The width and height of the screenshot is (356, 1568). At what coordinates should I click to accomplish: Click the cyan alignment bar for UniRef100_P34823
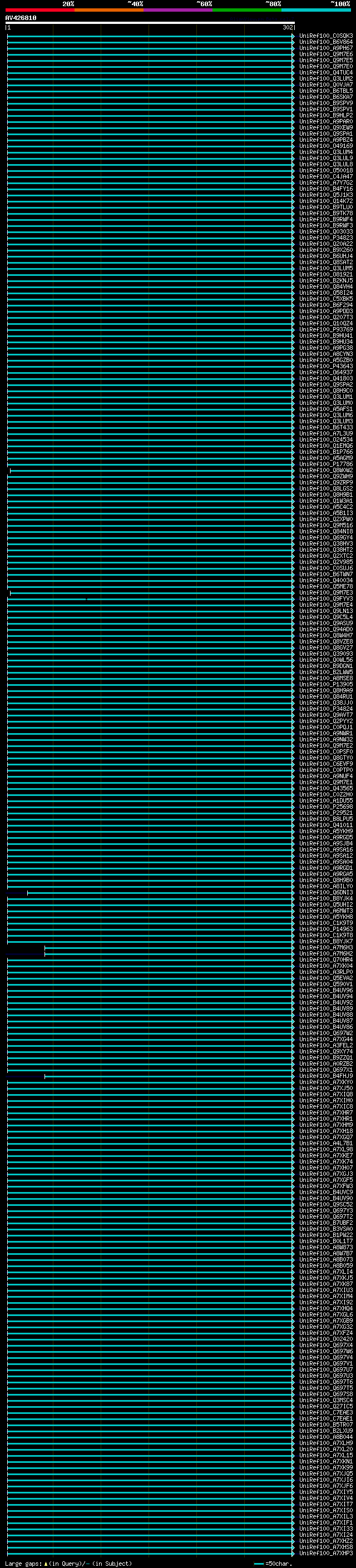coord(150,238)
